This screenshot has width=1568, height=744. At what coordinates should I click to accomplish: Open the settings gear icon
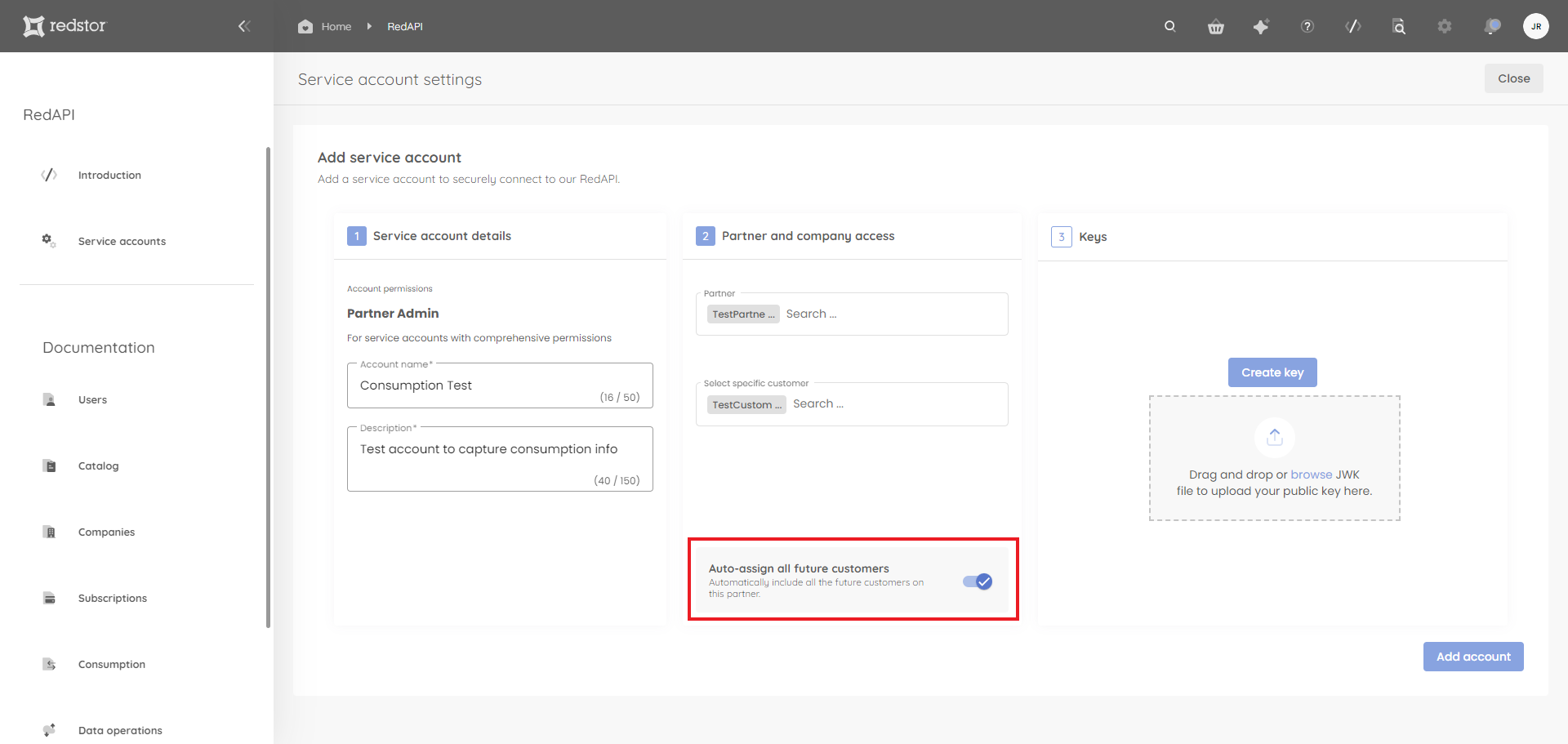(x=1444, y=26)
